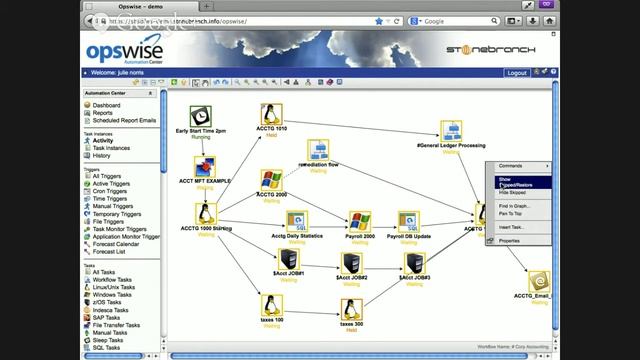Choose Hide Skipped menu entry
This screenshot has width=640, height=360.
coord(523,193)
